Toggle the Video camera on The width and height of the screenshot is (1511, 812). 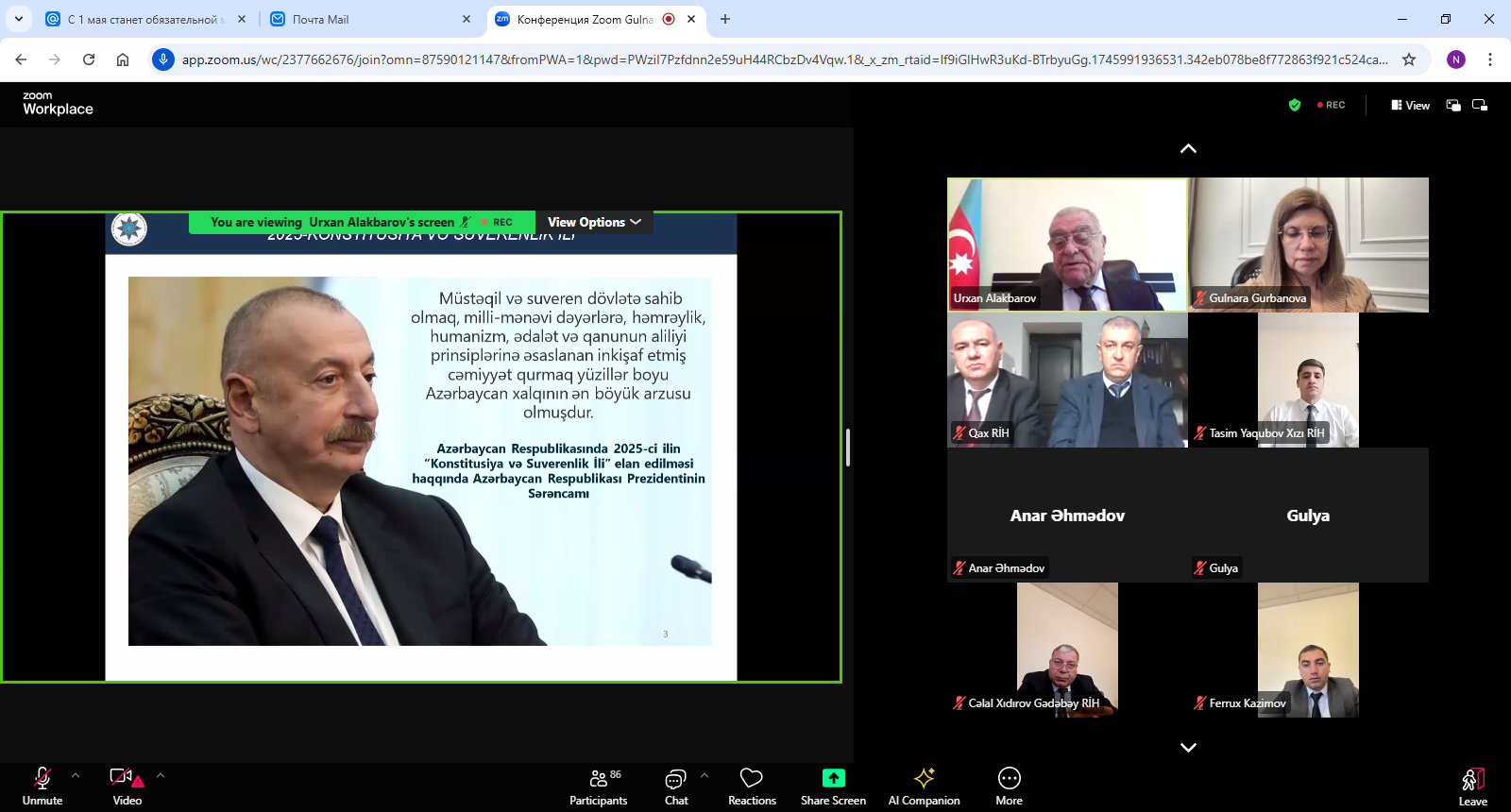(127, 786)
